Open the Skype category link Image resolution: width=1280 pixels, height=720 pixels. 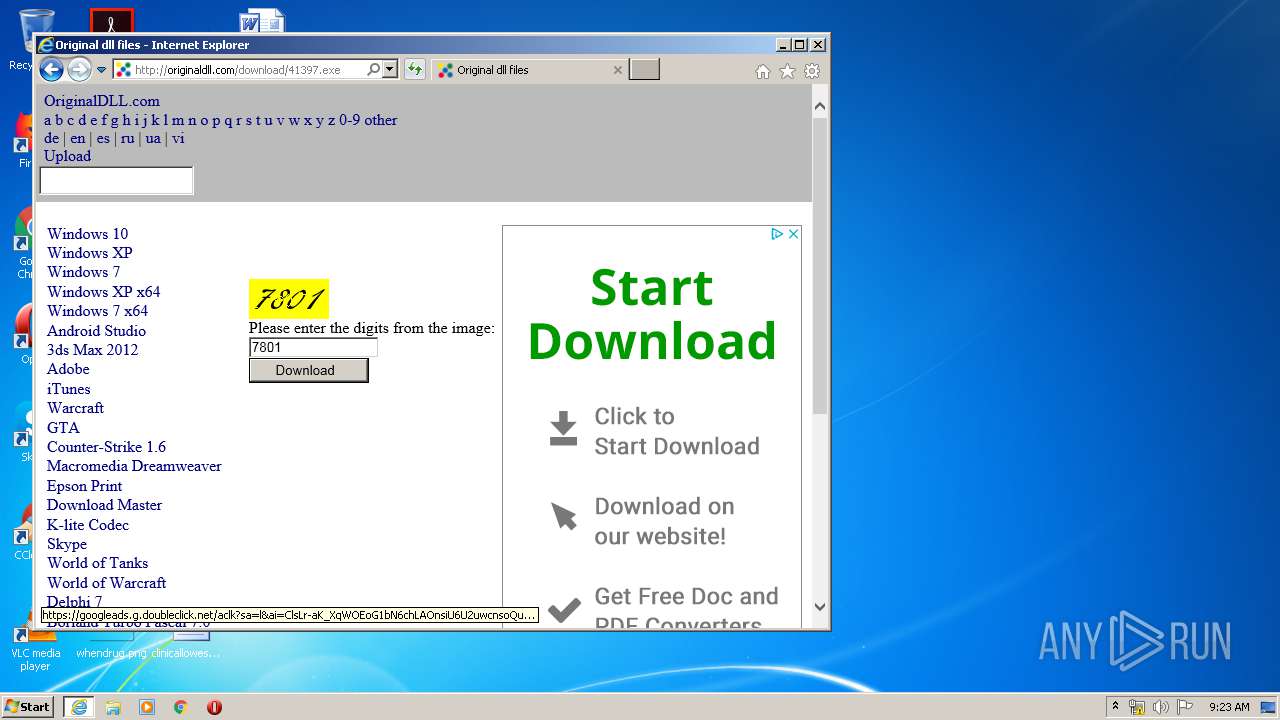pos(67,544)
